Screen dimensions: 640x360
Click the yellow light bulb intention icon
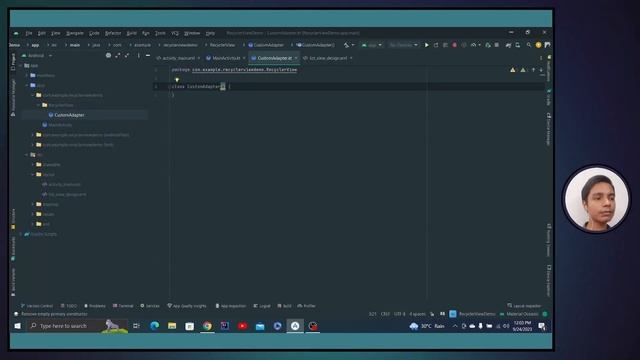(x=177, y=80)
